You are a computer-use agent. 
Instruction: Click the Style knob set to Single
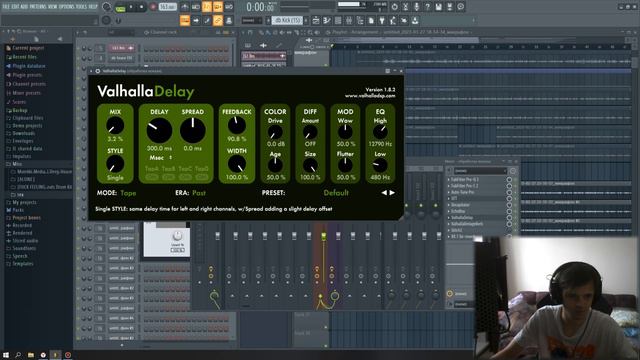click(x=115, y=164)
